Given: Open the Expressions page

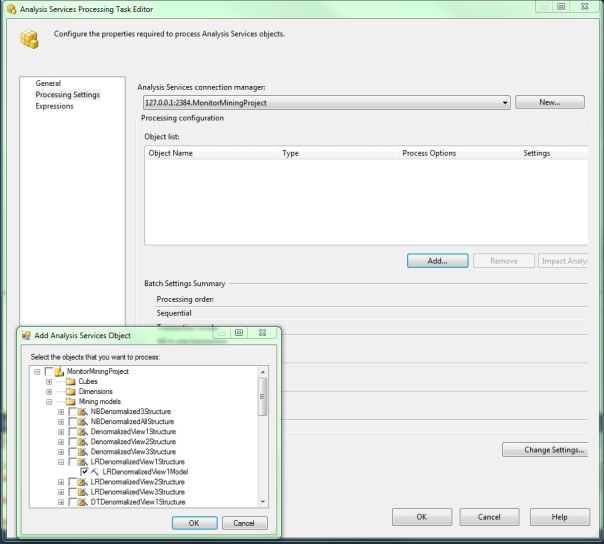Looking at the screenshot, I should [54, 106].
